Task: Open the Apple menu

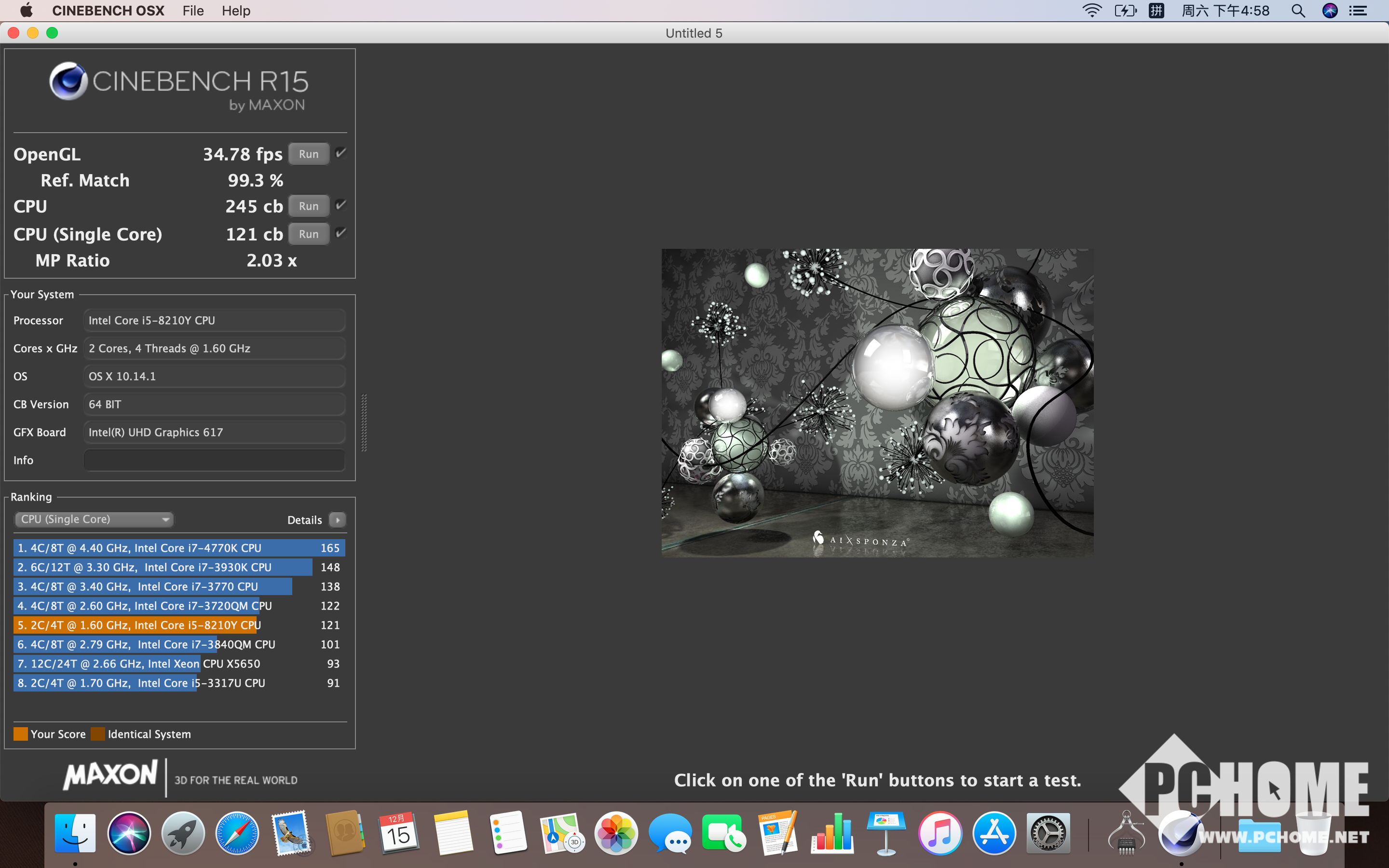Action: click(x=27, y=10)
